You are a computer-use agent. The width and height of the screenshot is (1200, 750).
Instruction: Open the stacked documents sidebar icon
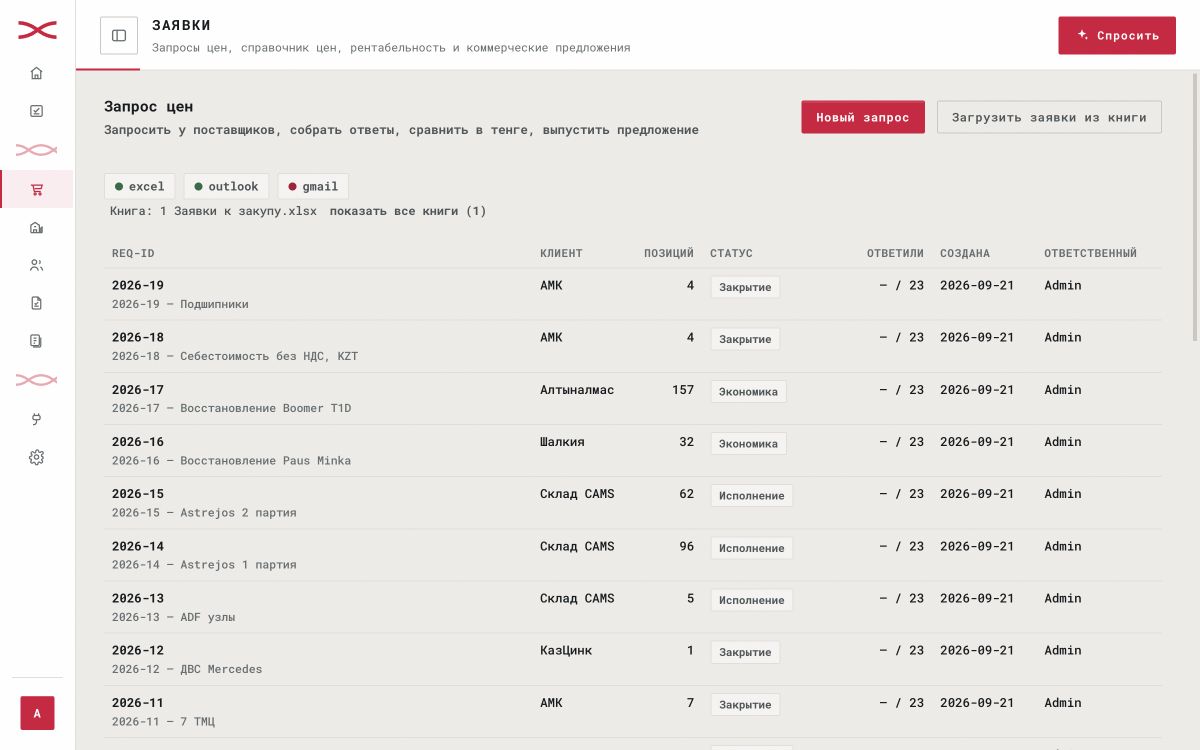pos(37,341)
